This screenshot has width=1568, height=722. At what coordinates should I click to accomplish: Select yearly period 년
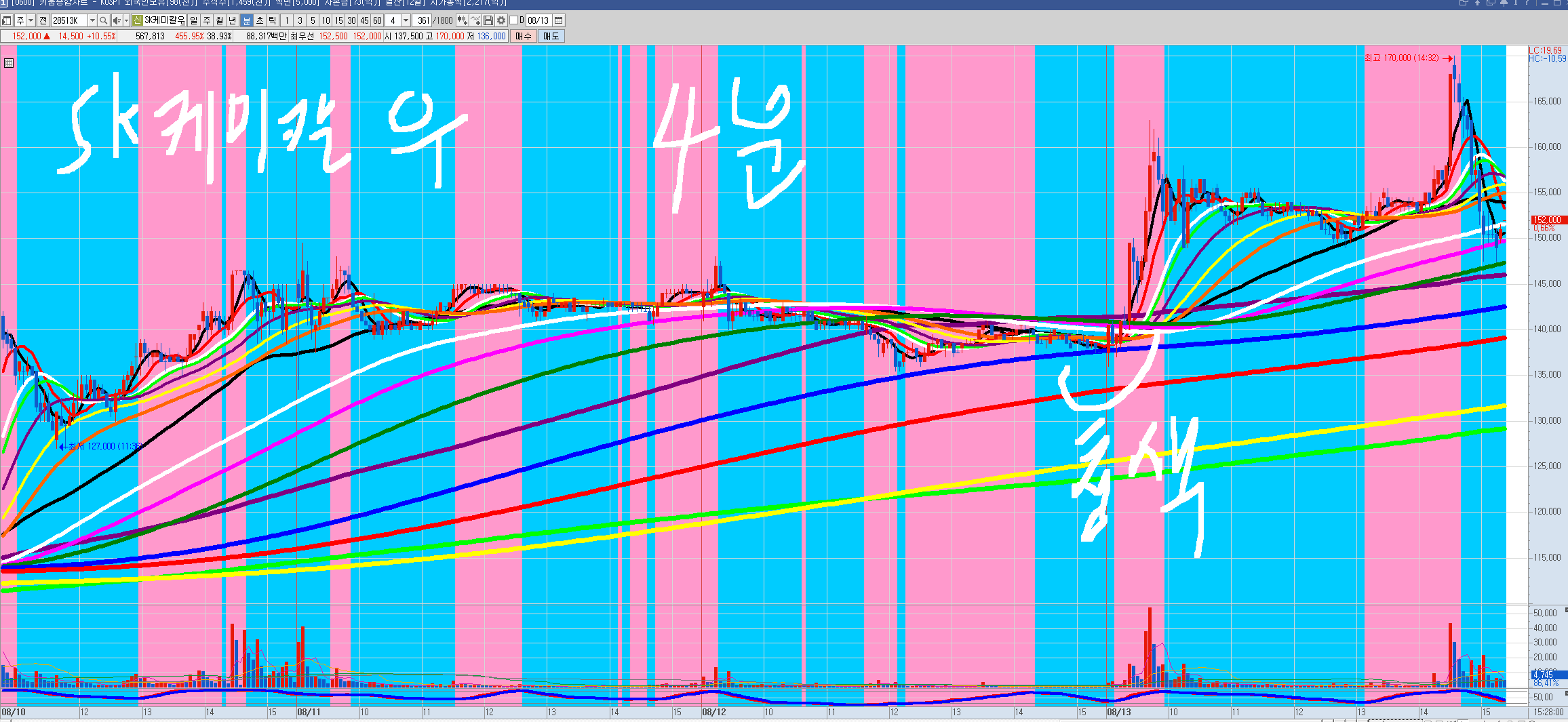point(232,20)
